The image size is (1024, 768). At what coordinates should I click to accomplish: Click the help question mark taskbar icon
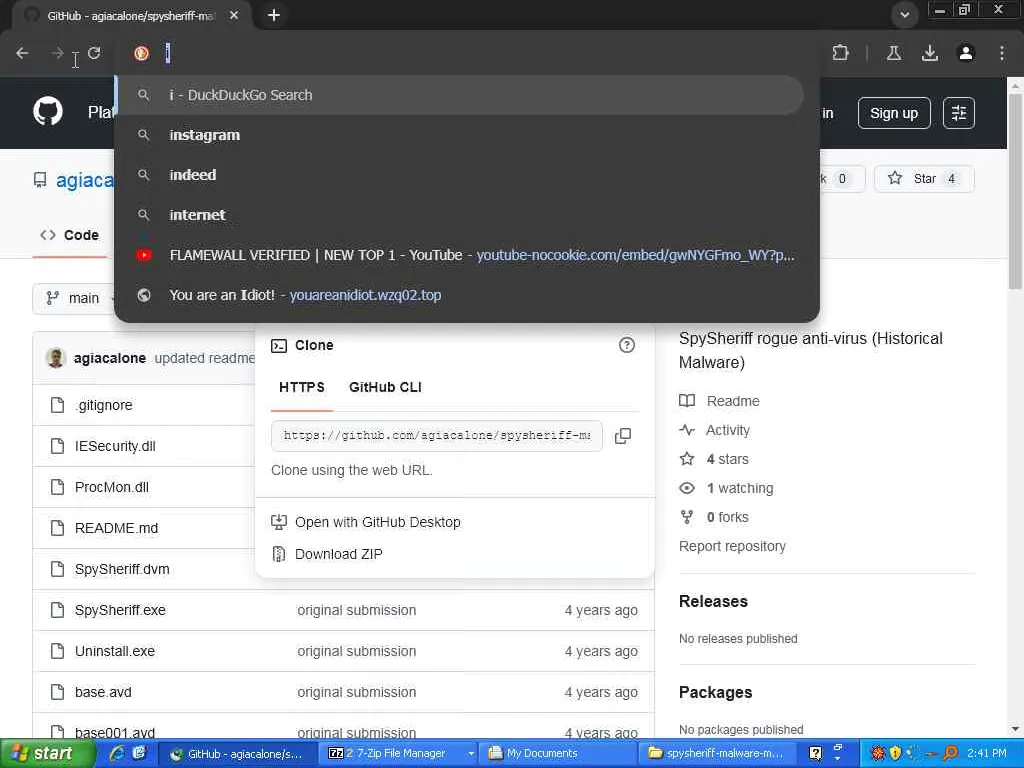(x=816, y=754)
